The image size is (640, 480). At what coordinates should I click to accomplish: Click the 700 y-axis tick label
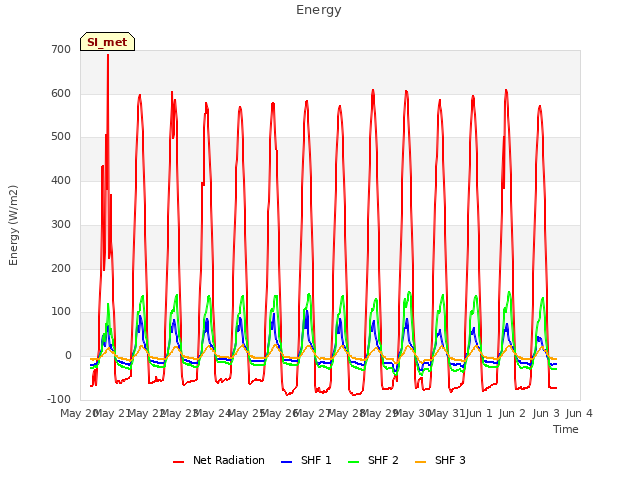pos(61,49)
